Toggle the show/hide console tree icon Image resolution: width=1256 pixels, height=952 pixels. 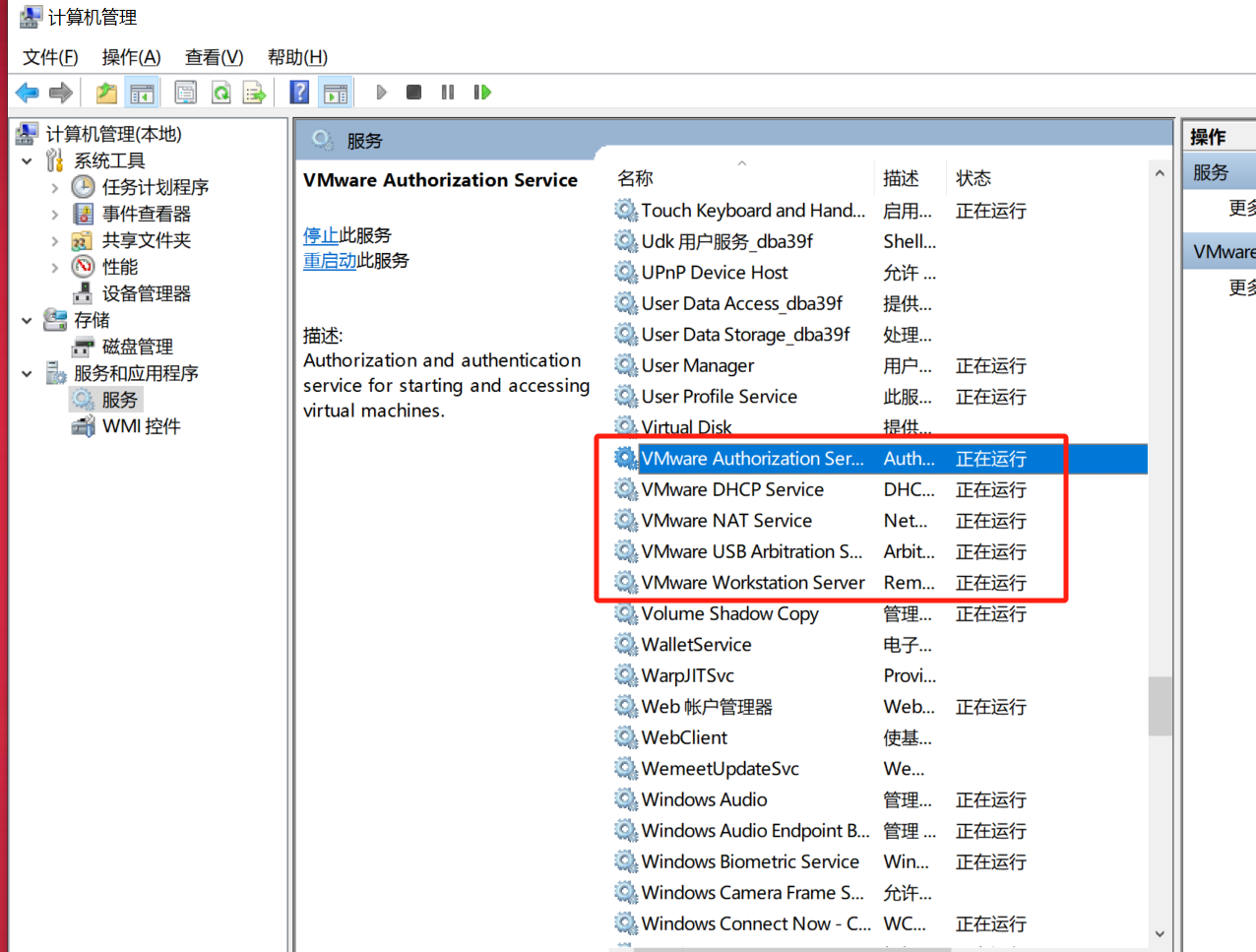point(143,93)
